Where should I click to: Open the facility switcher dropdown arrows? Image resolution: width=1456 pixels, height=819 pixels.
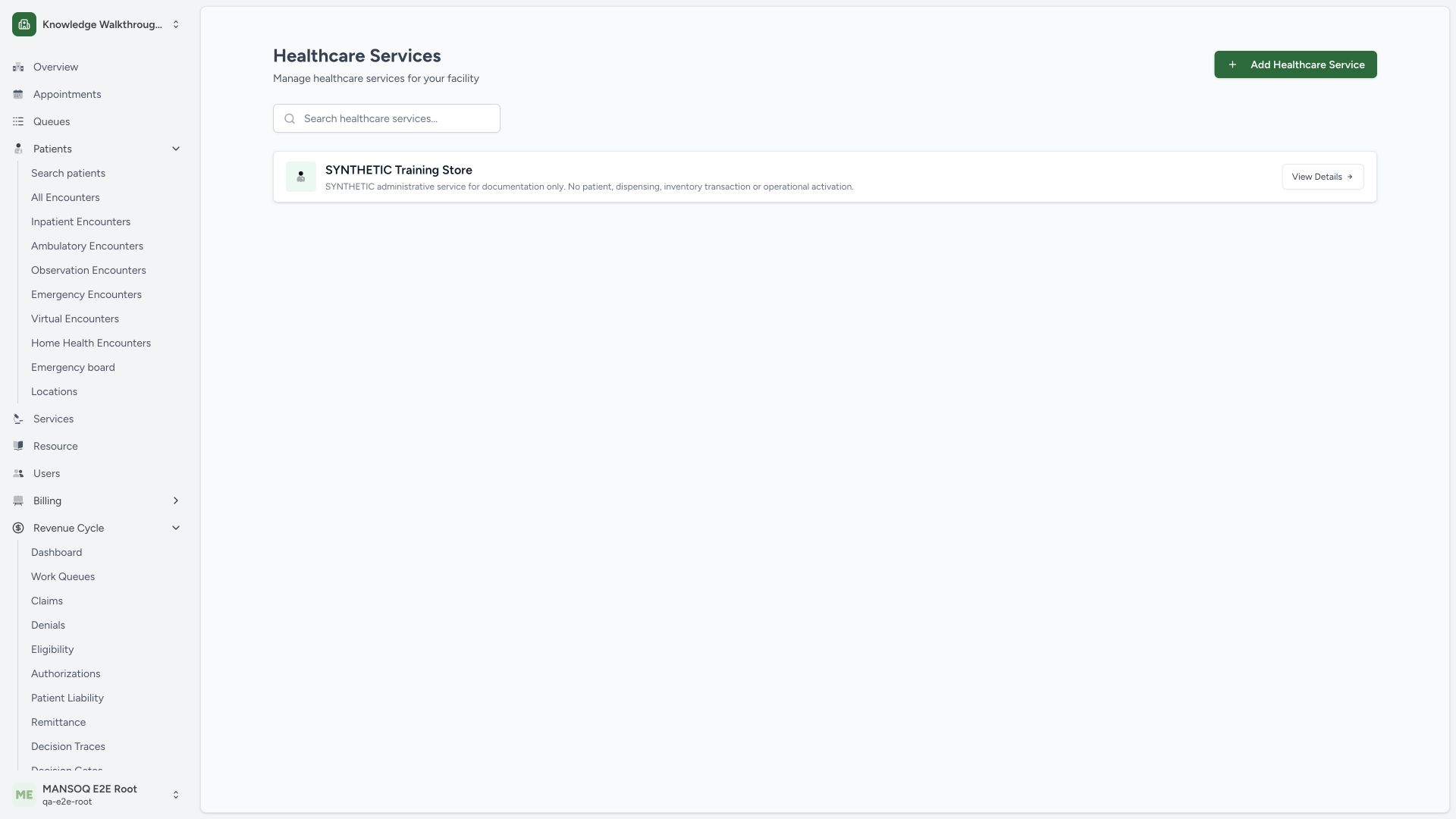176,24
